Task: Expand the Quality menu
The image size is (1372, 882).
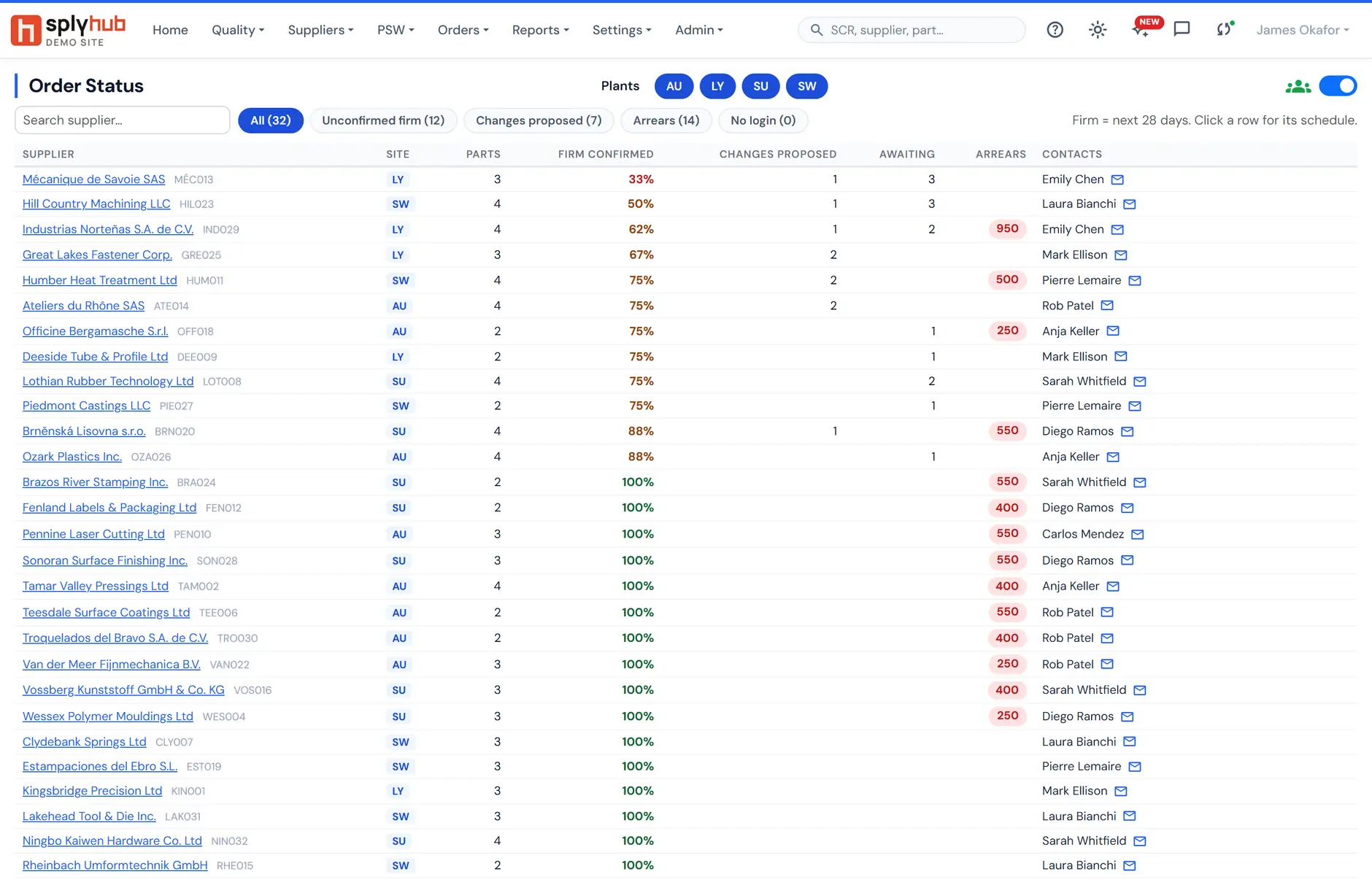Action: [x=238, y=30]
